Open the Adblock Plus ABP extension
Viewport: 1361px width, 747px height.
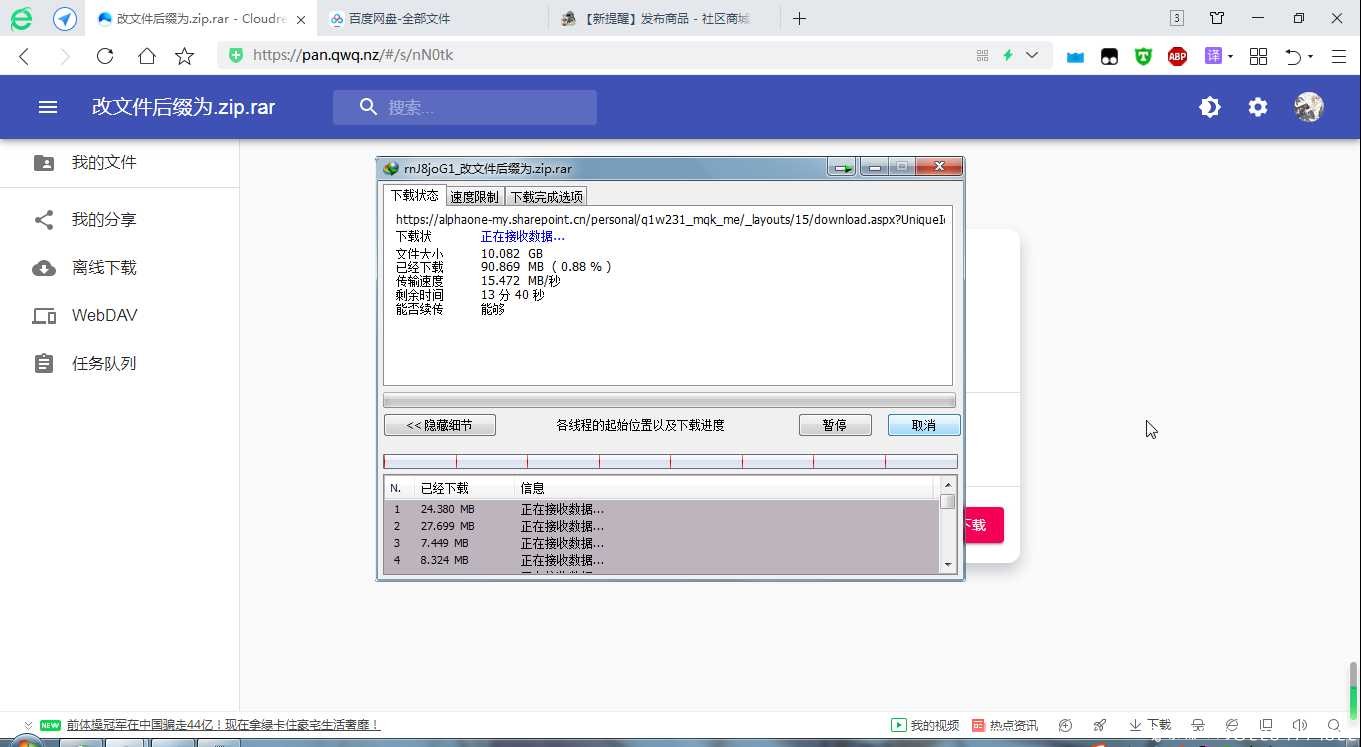1177,57
